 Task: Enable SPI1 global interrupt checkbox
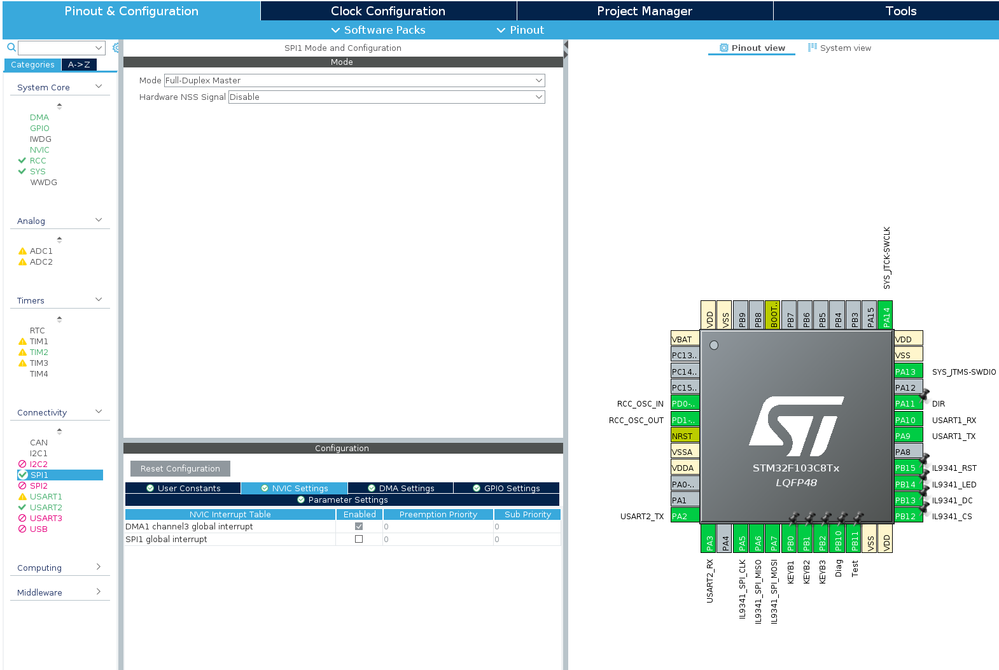click(x=359, y=539)
